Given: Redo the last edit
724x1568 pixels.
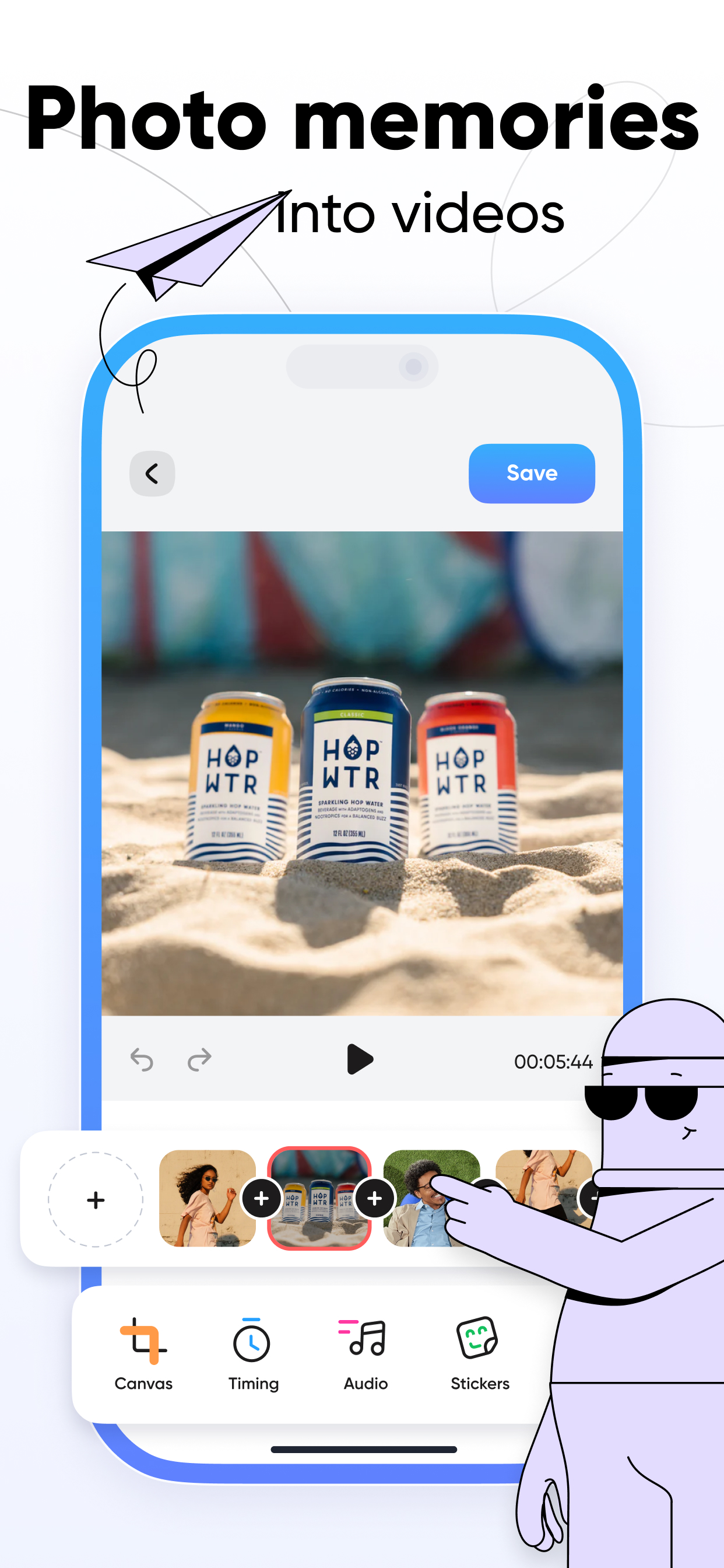Looking at the screenshot, I should pyautogui.click(x=199, y=1060).
